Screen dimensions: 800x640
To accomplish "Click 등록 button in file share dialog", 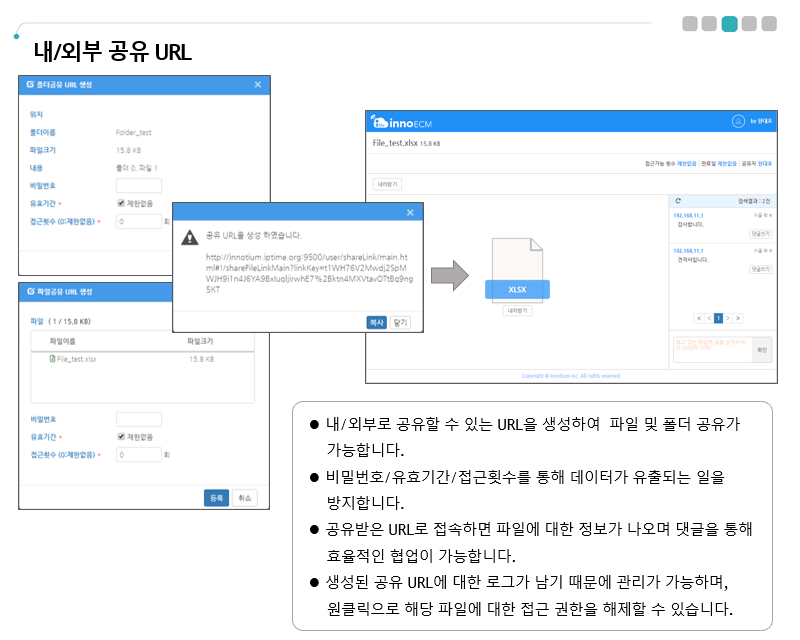I will (215, 497).
